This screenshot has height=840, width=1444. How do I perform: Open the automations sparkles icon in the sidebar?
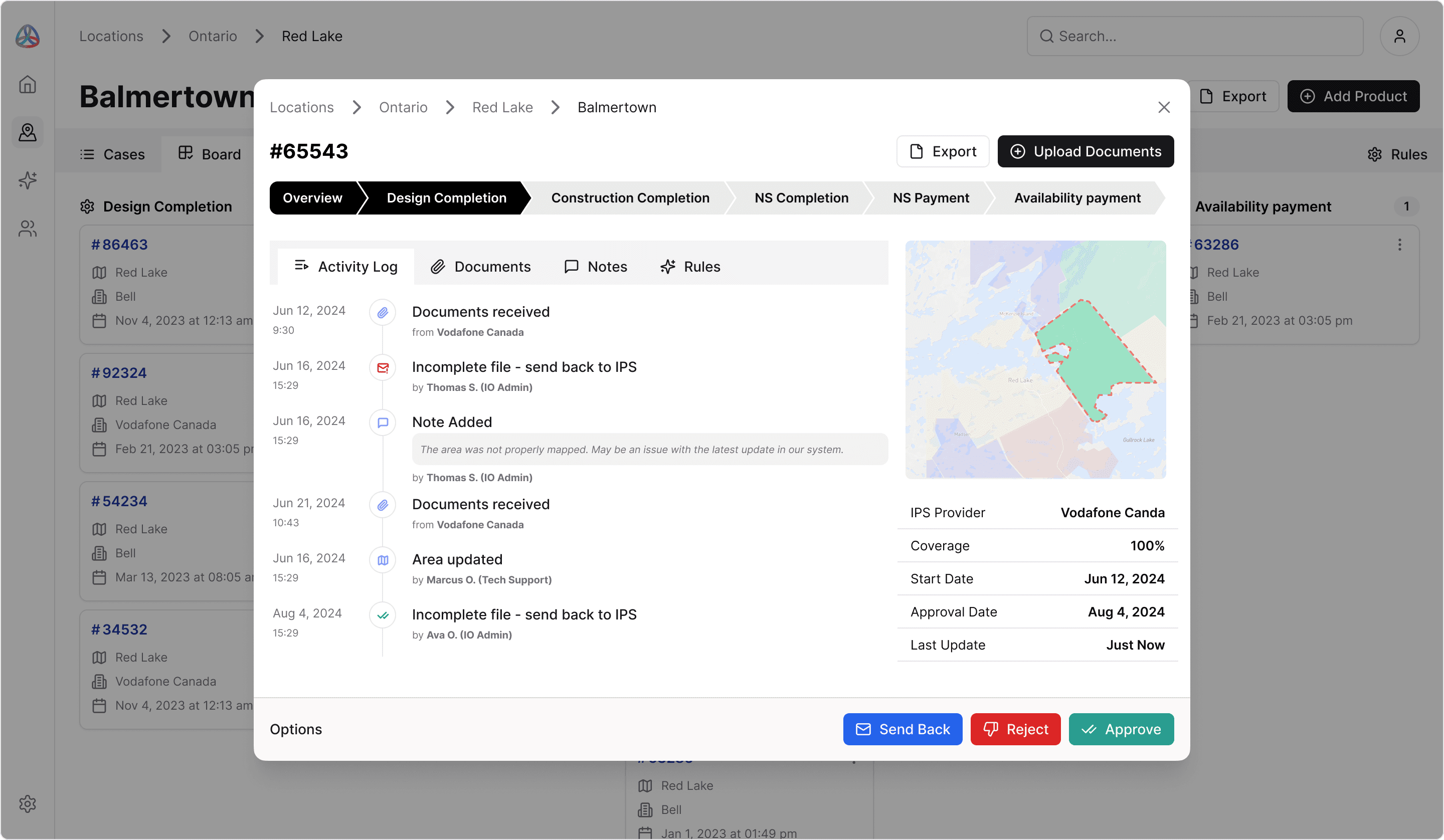click(x=27, y=180)
